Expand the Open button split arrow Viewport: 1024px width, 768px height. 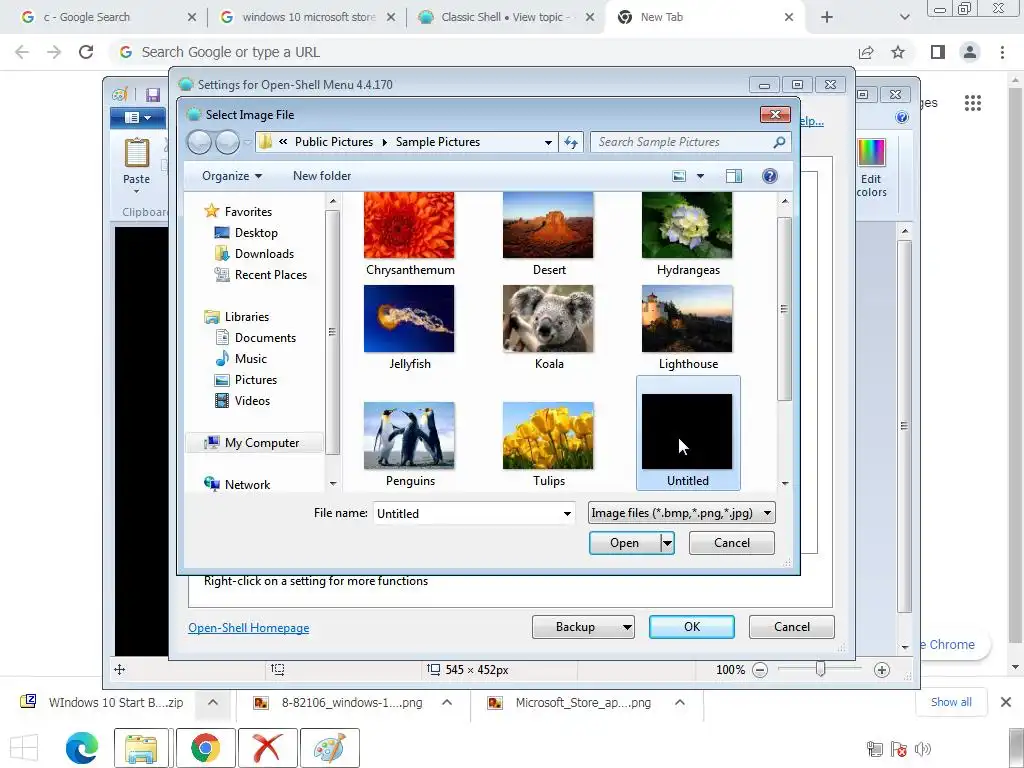pyautogui.click(x=667, y=543)
